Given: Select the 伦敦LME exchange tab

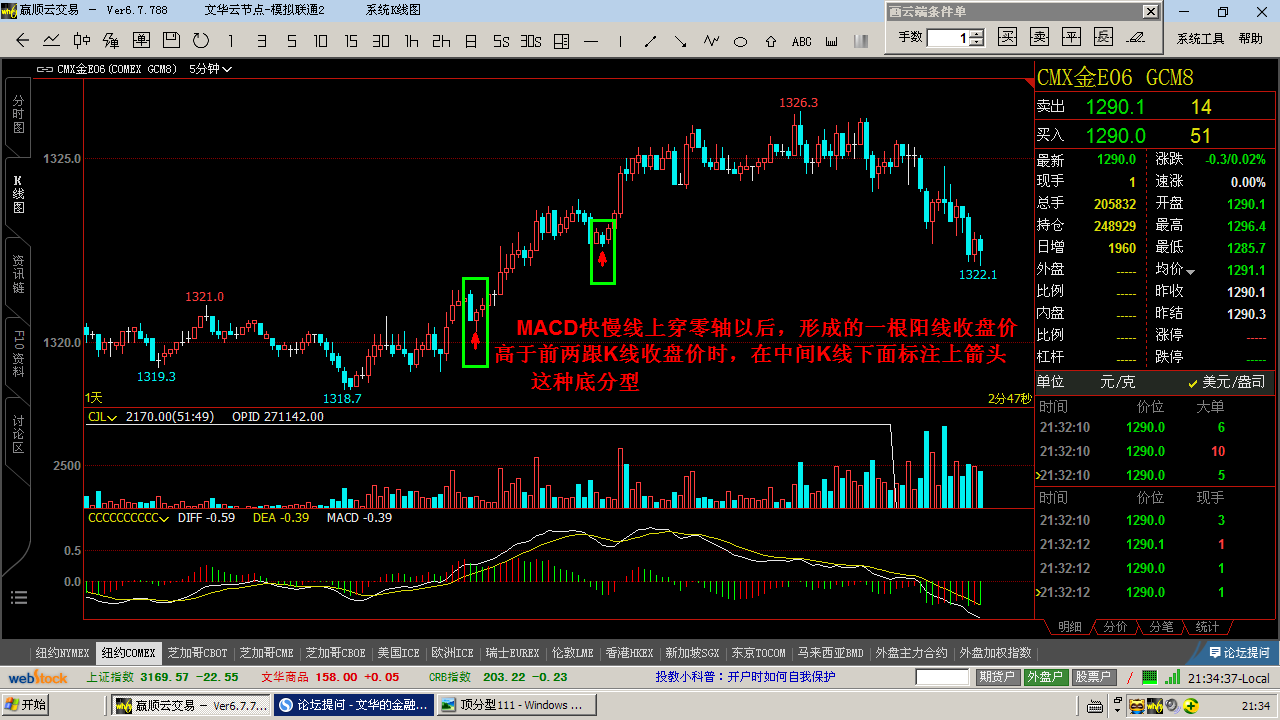Looking at the screenshot, I should [572, 653].
